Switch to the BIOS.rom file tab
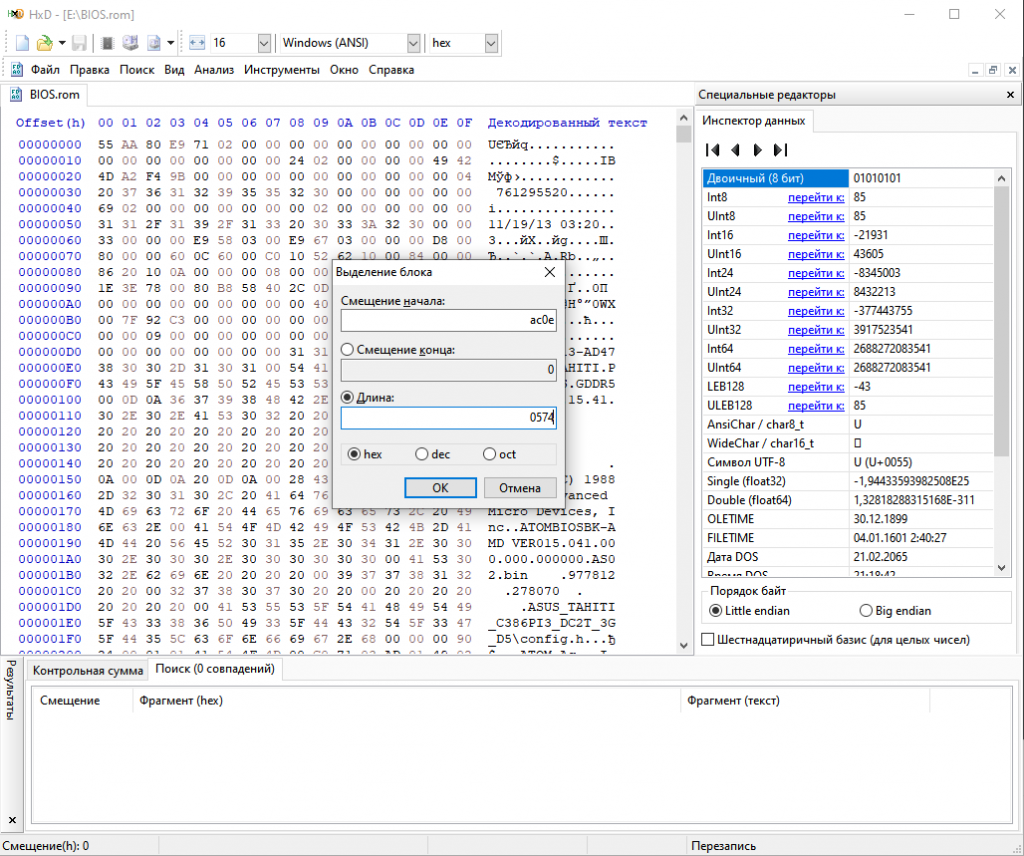This screenshot has width=1024, height=856. pyautogui.click(x=45, y=95)
